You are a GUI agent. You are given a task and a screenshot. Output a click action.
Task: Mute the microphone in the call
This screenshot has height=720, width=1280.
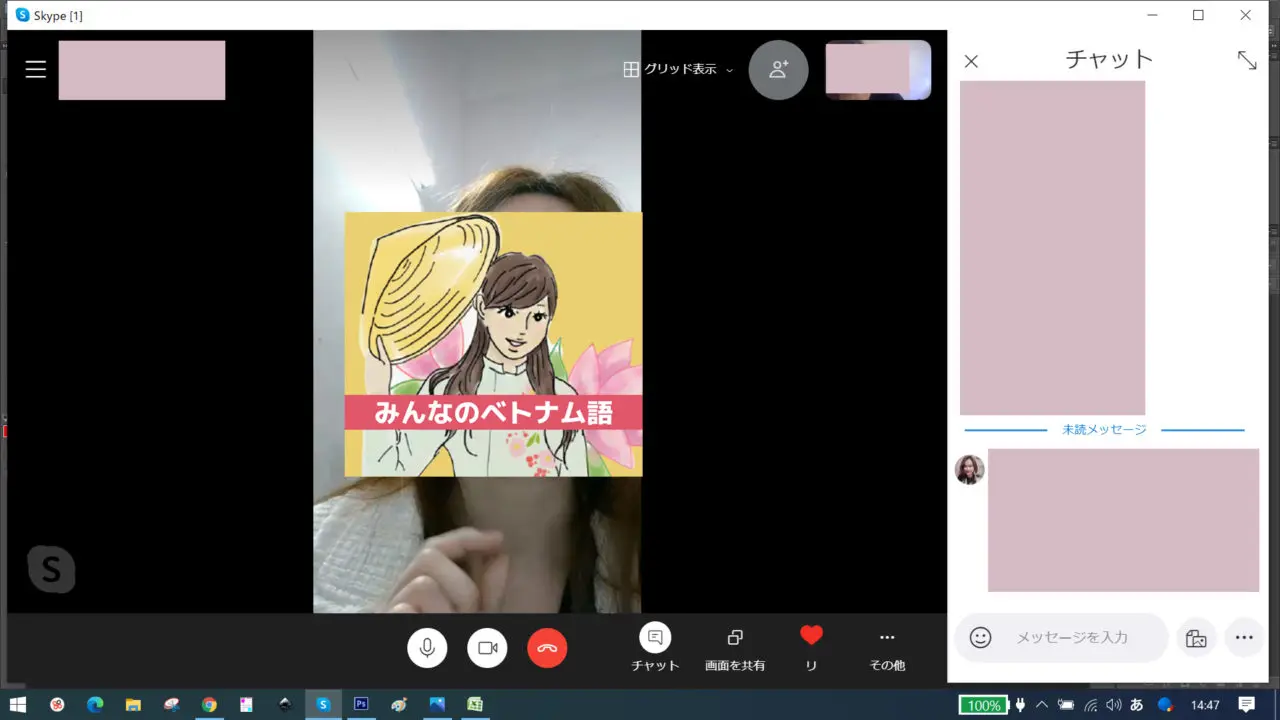[427, 648]
